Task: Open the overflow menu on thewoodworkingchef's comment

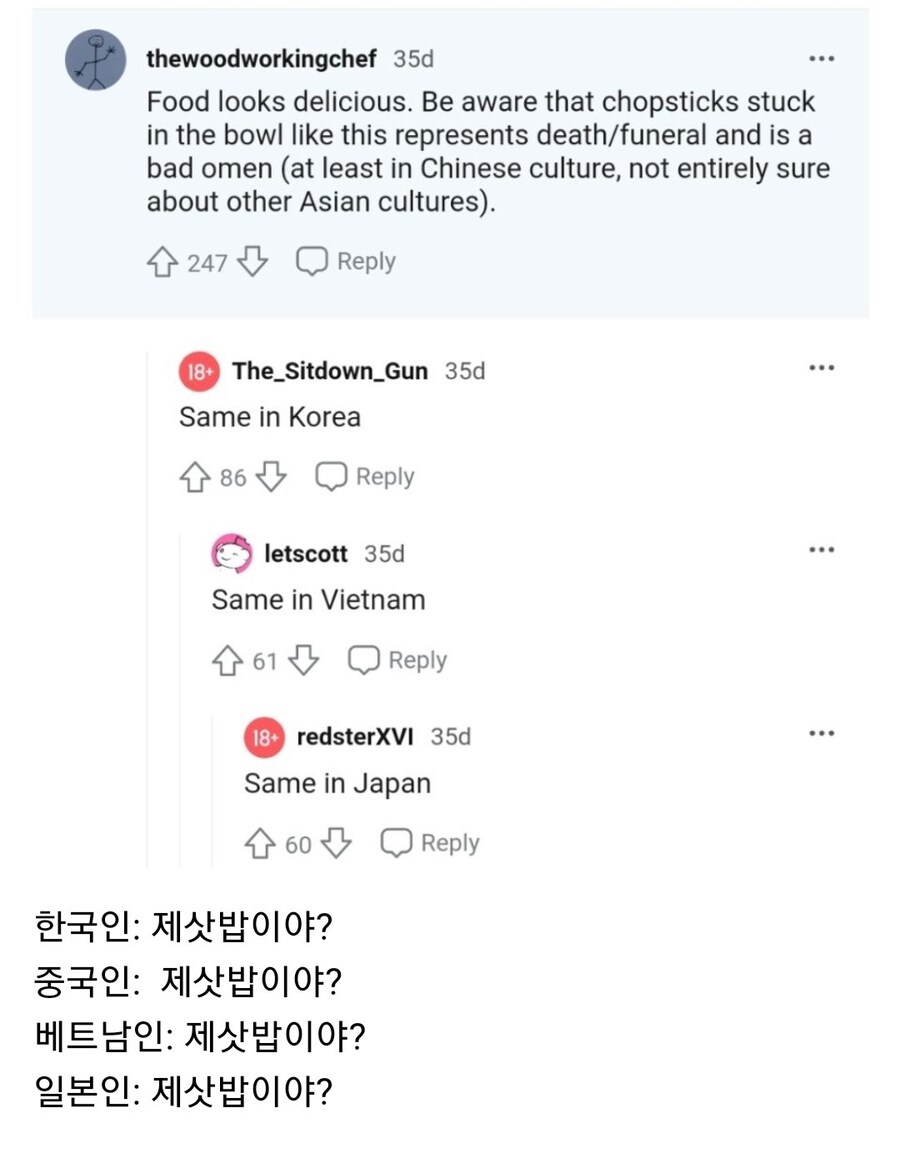Action: pyautogui.click(x=821, y=58)
